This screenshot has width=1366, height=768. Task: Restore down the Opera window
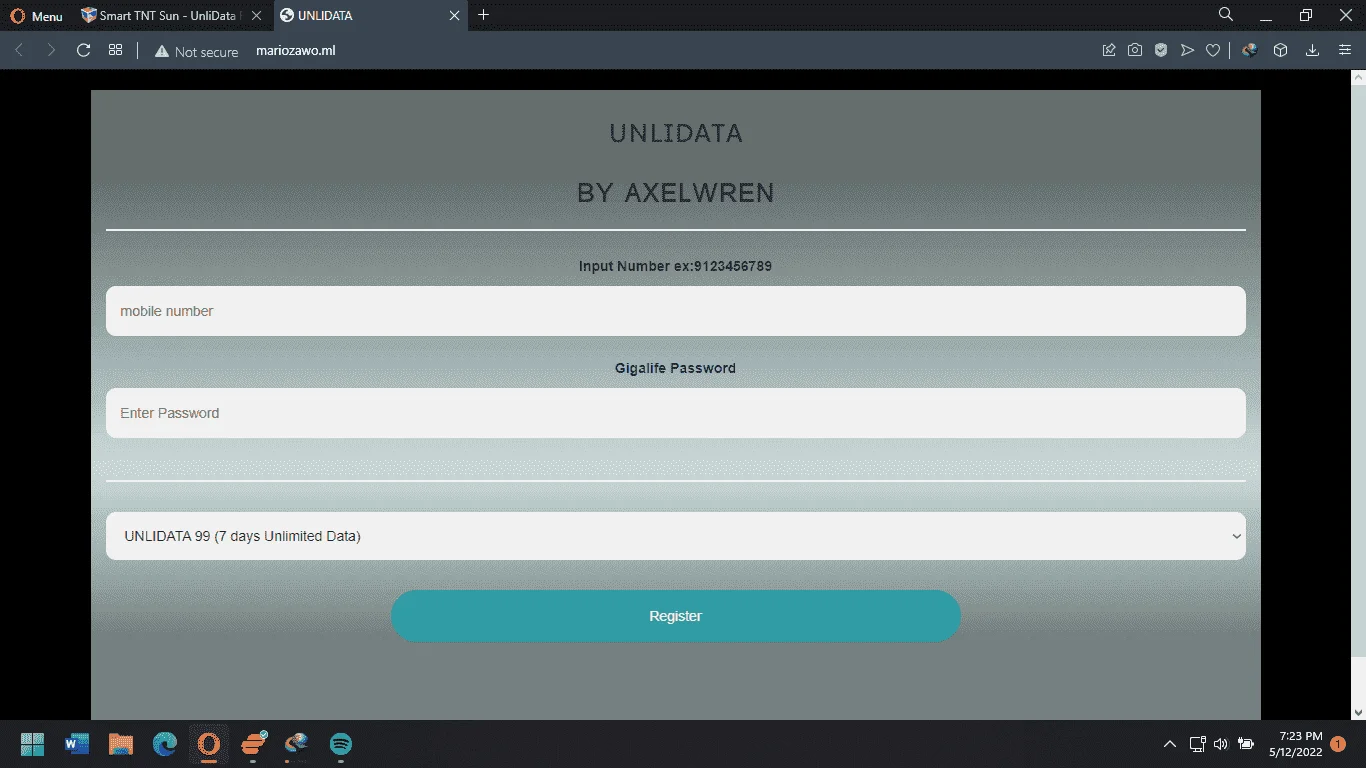(x=1306, y=15)
